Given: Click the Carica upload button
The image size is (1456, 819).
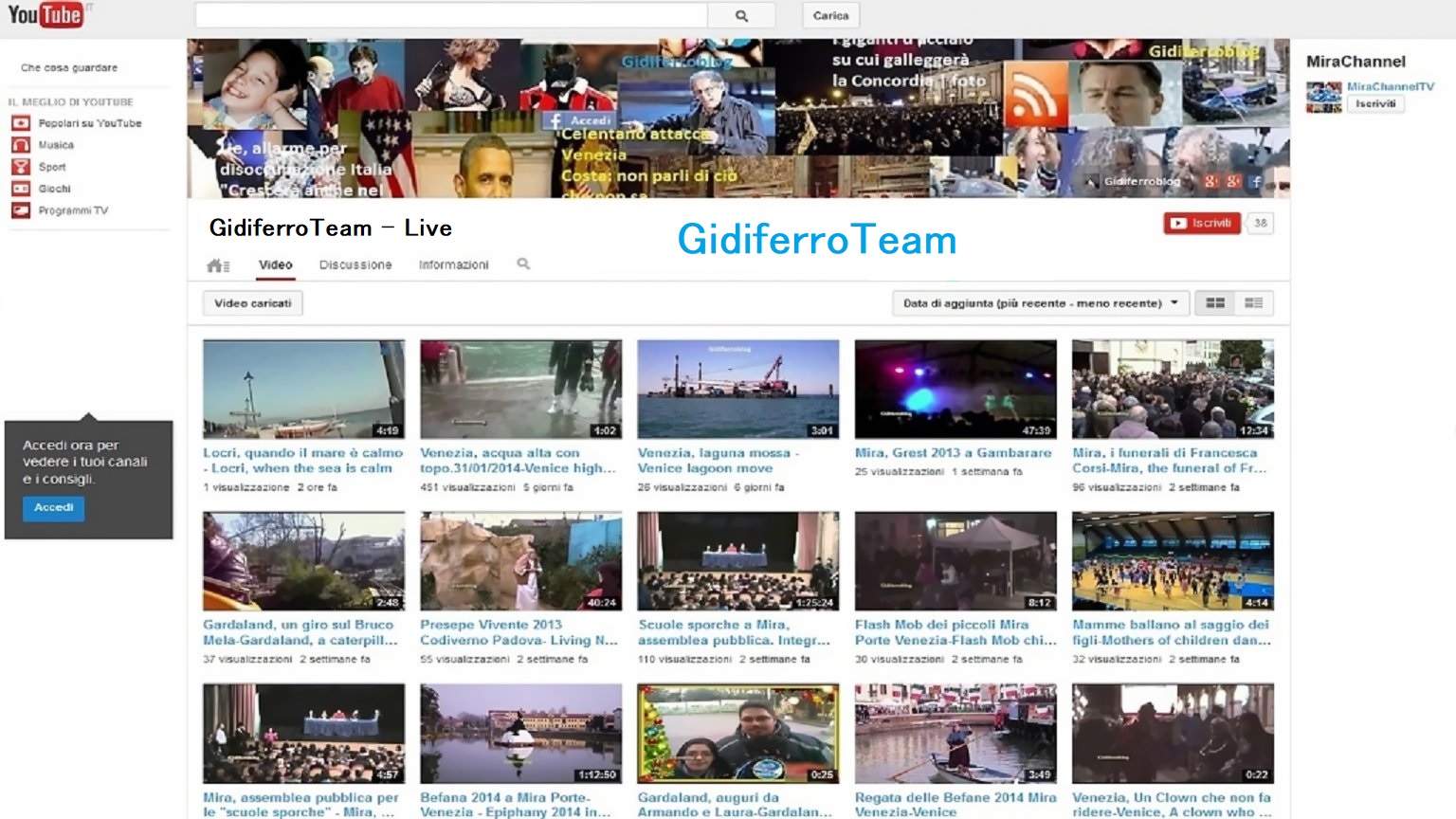Looking at the screenshot, I should (830, 15).
